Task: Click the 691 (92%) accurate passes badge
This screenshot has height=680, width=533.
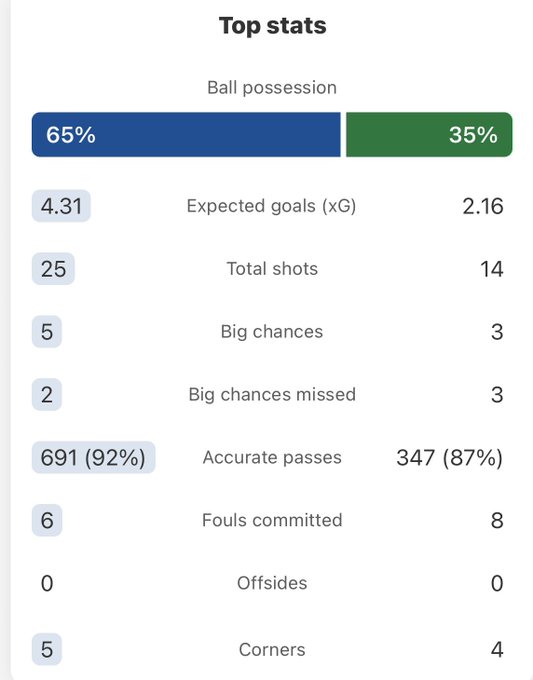Action: coord(93,458)
